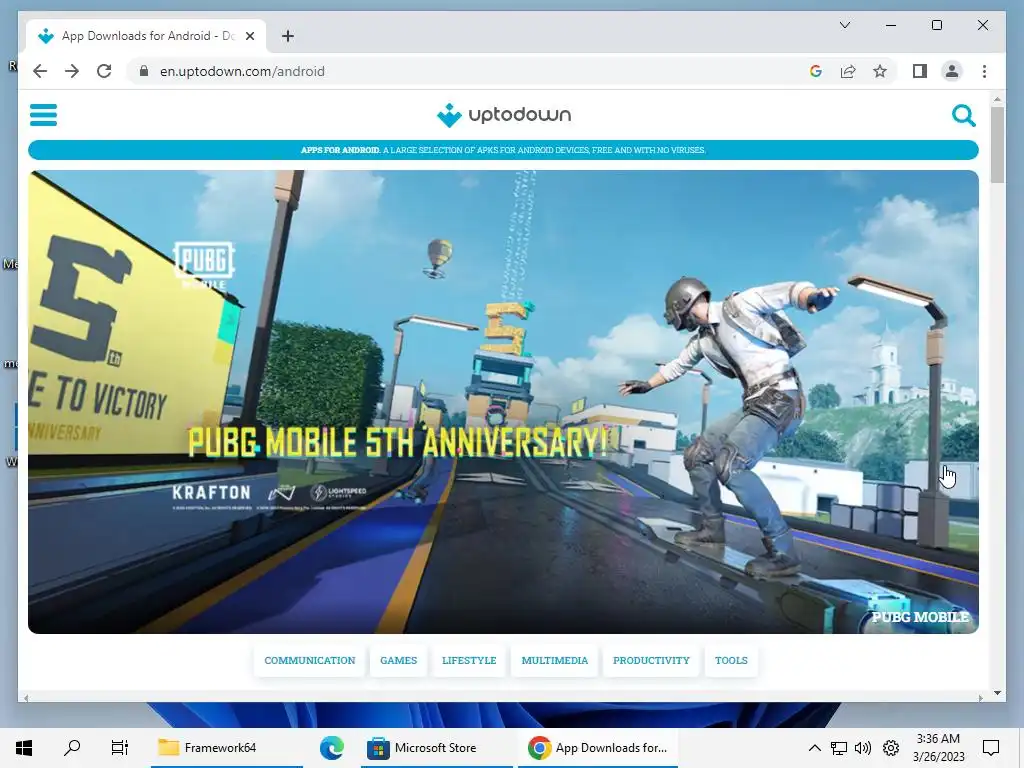
Task: Expand Chrome's tab search chevron
Action: pos(844,25)
